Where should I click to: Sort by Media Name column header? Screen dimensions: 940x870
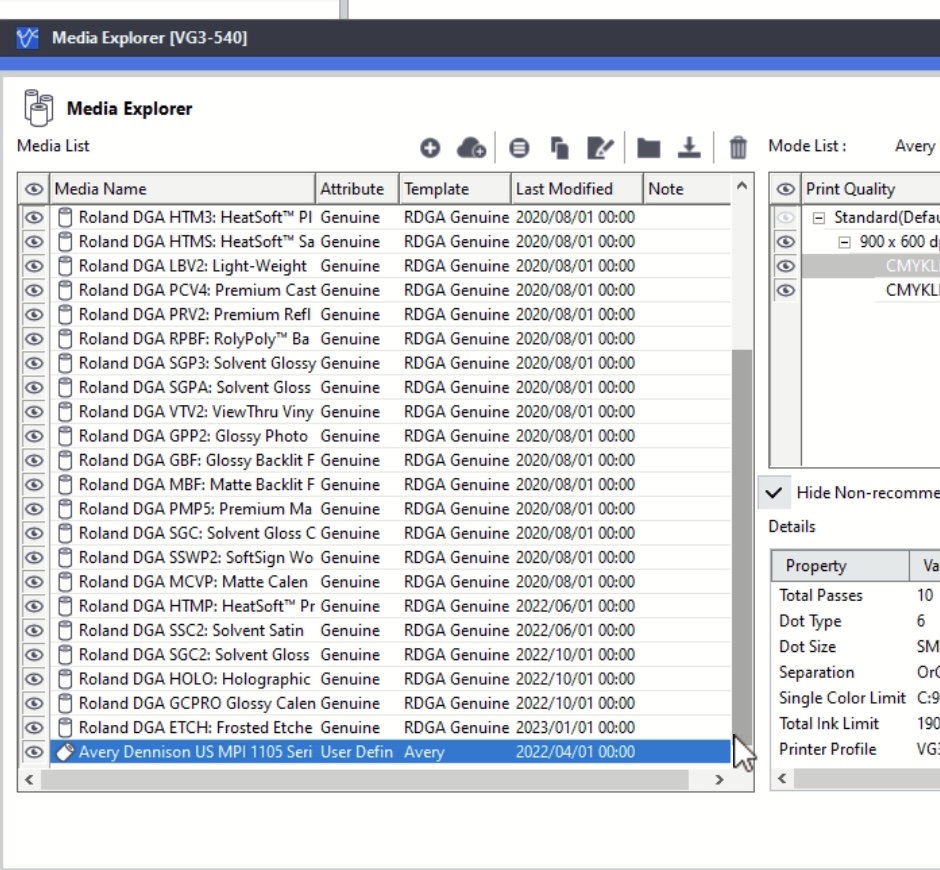[x=183, y=189]
